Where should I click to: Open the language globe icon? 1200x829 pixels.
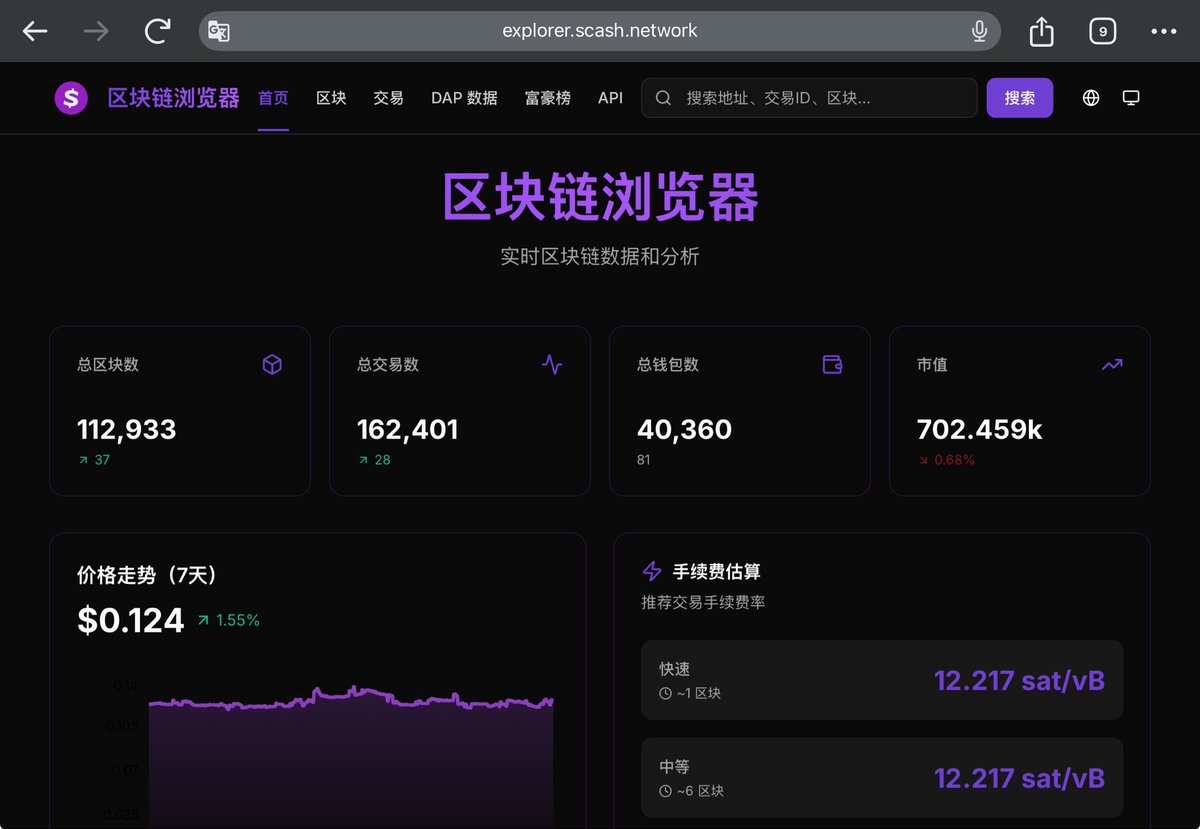[1091, 98]
